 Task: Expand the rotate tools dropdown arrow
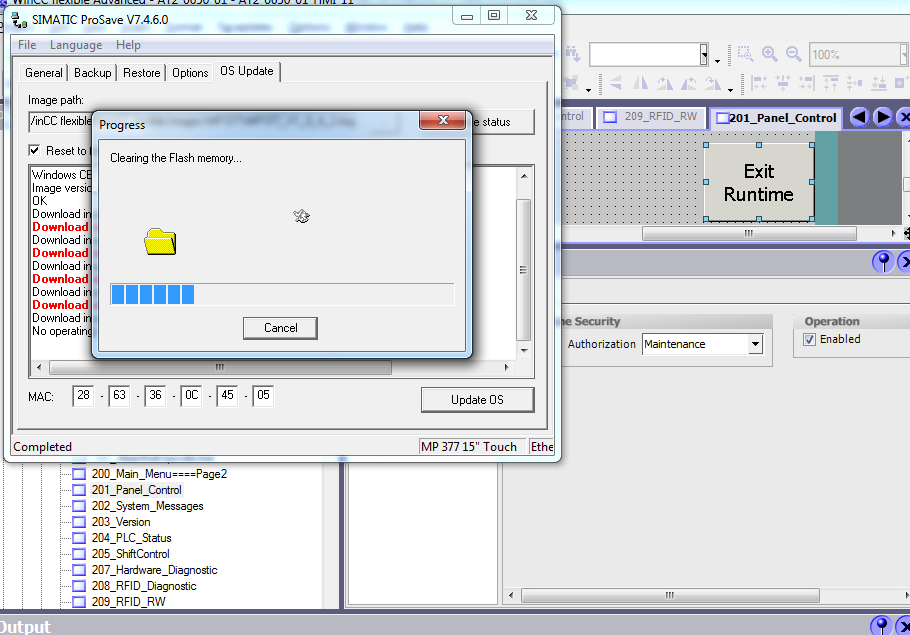pyautogui.click(x=730, y=90)
